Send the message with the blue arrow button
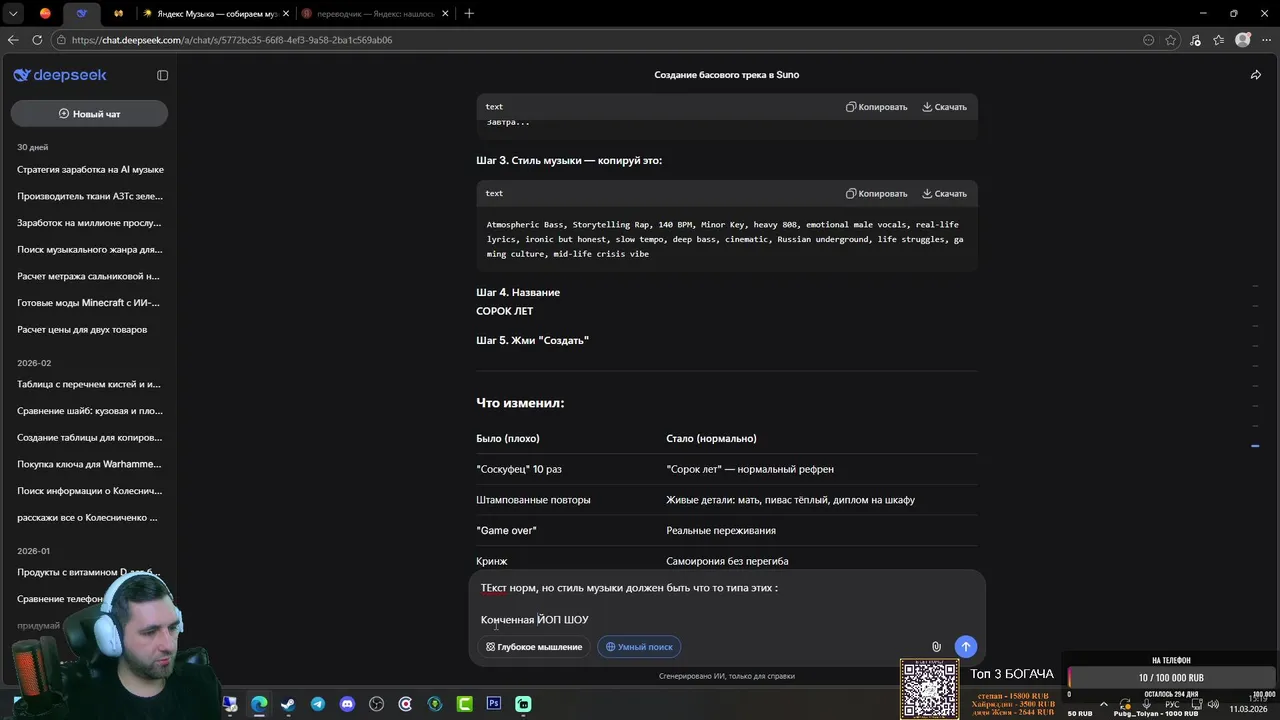This screenshot has height=720, width=1280. (x=965, y=647)
